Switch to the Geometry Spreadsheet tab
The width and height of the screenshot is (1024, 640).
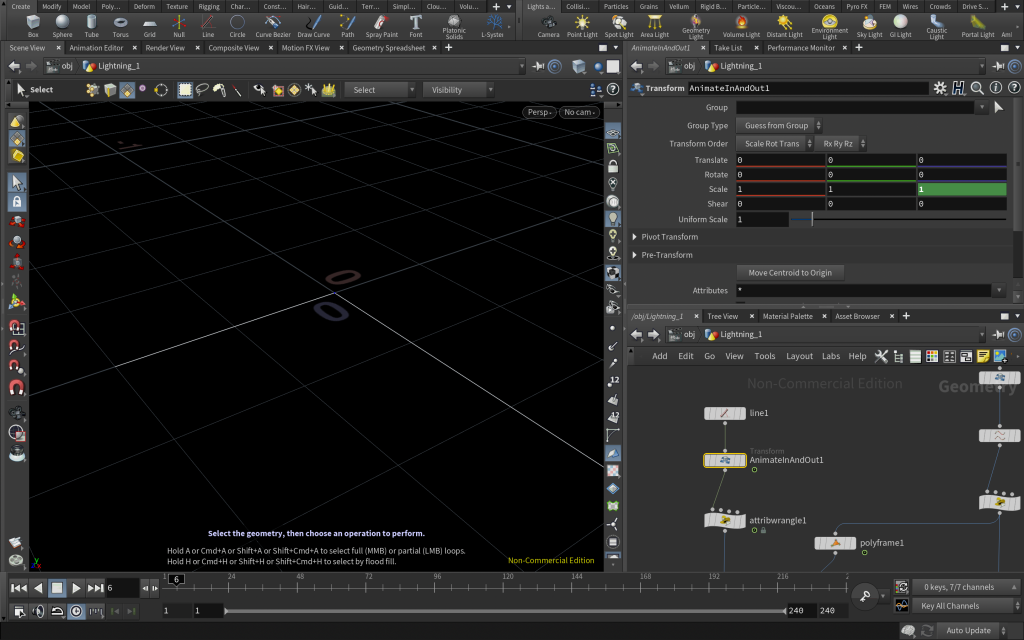pos(388,47)
